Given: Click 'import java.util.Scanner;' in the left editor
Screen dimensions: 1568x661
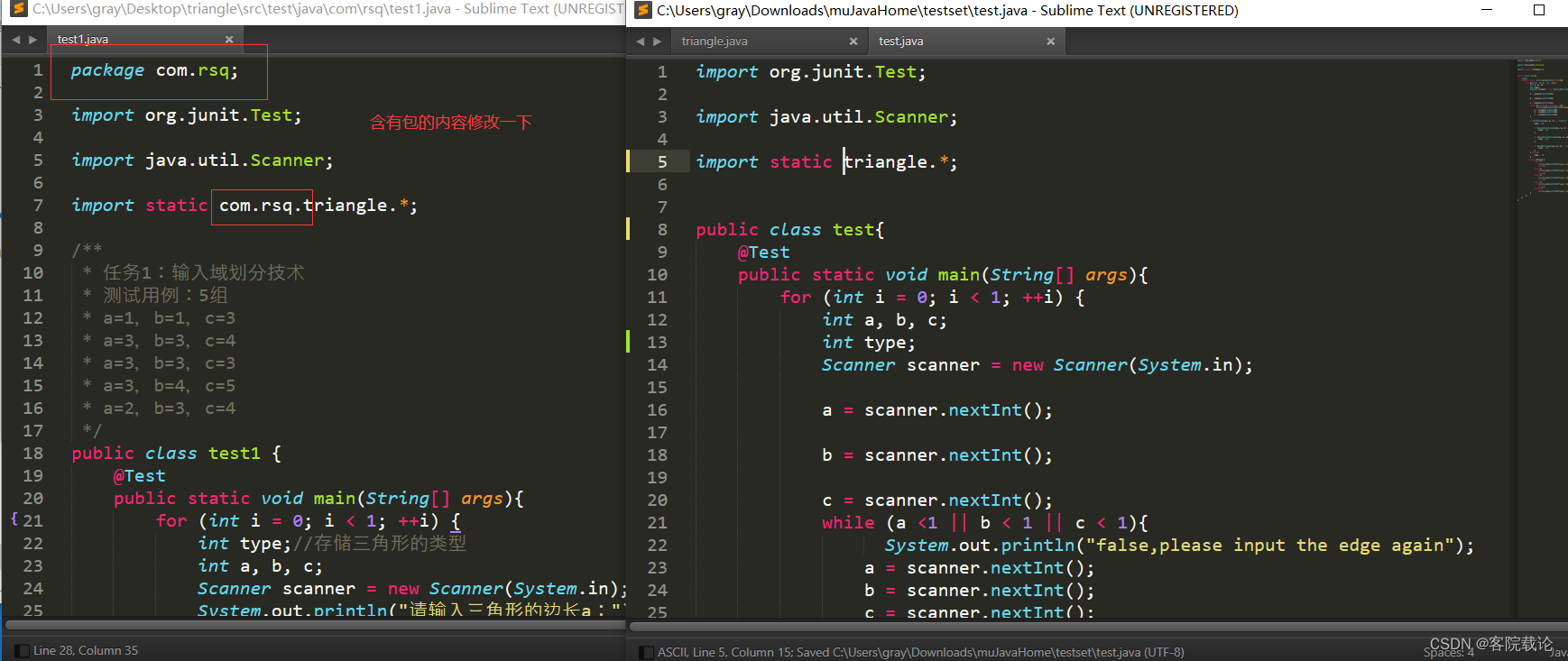Looking at the screenshot, I should (x=202, y=161).
